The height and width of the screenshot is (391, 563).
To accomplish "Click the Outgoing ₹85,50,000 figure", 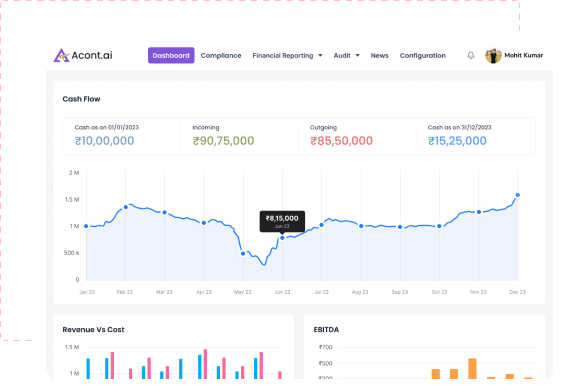I will pos(341,141).
